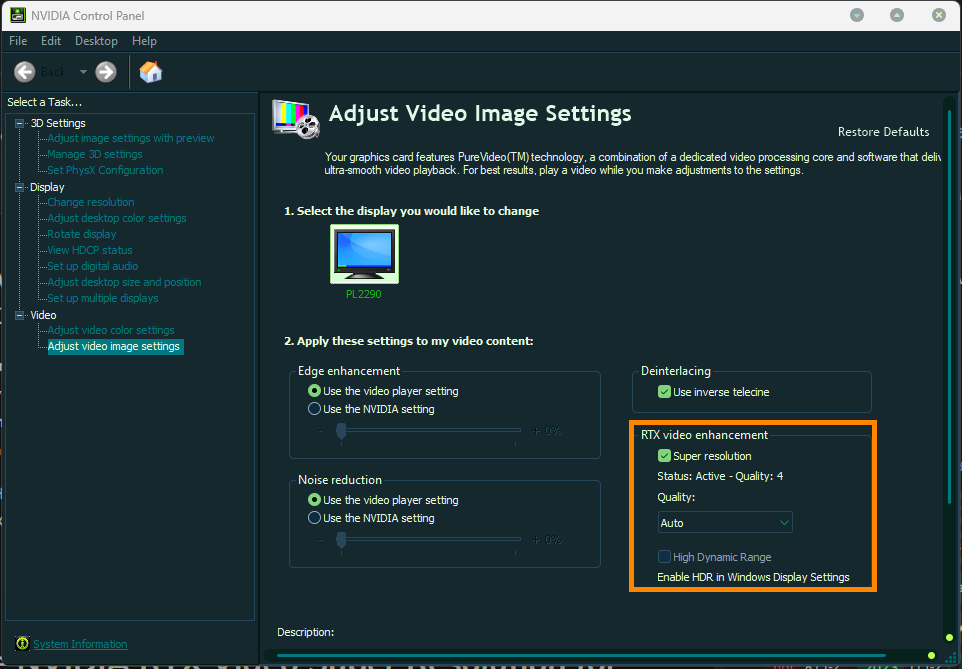The height and width of the screenshot is (669, 962).
Task: Open Rotate display task
Action: 82,234
